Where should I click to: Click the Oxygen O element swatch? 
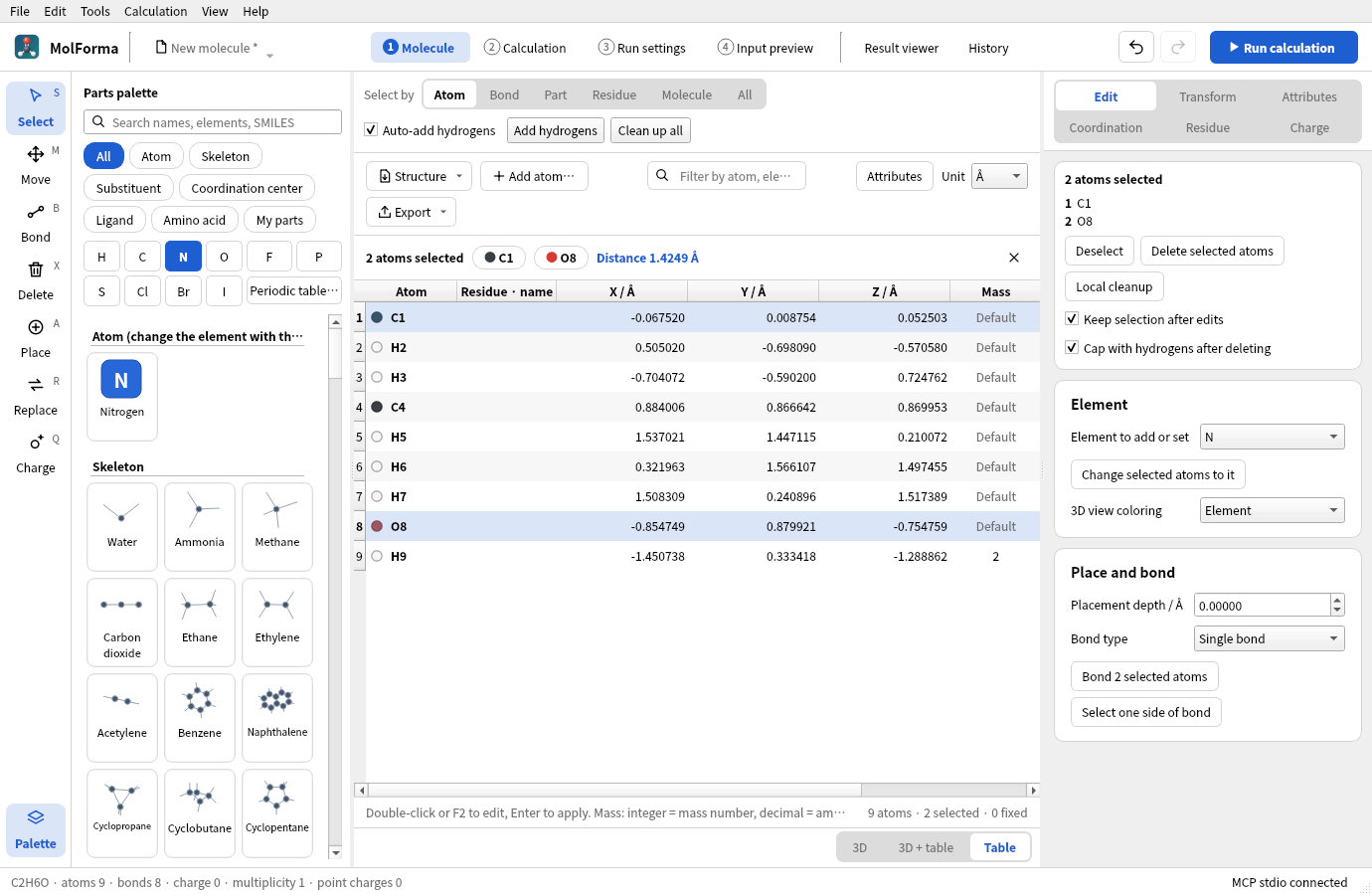pos(224,257)
